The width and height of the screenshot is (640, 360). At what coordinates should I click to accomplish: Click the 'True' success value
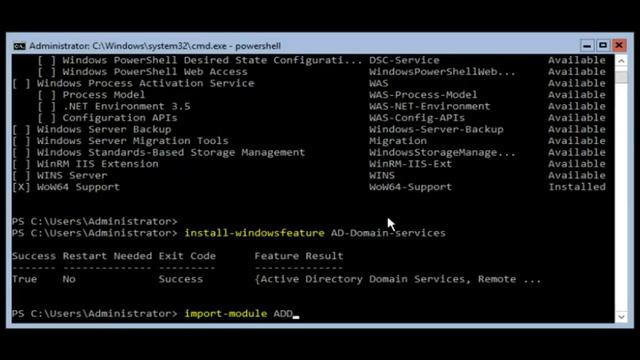click(x=24, y=279)
